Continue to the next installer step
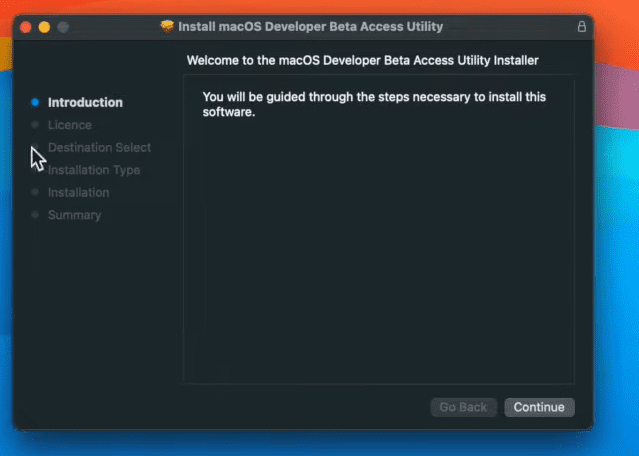 pos(539,407)
